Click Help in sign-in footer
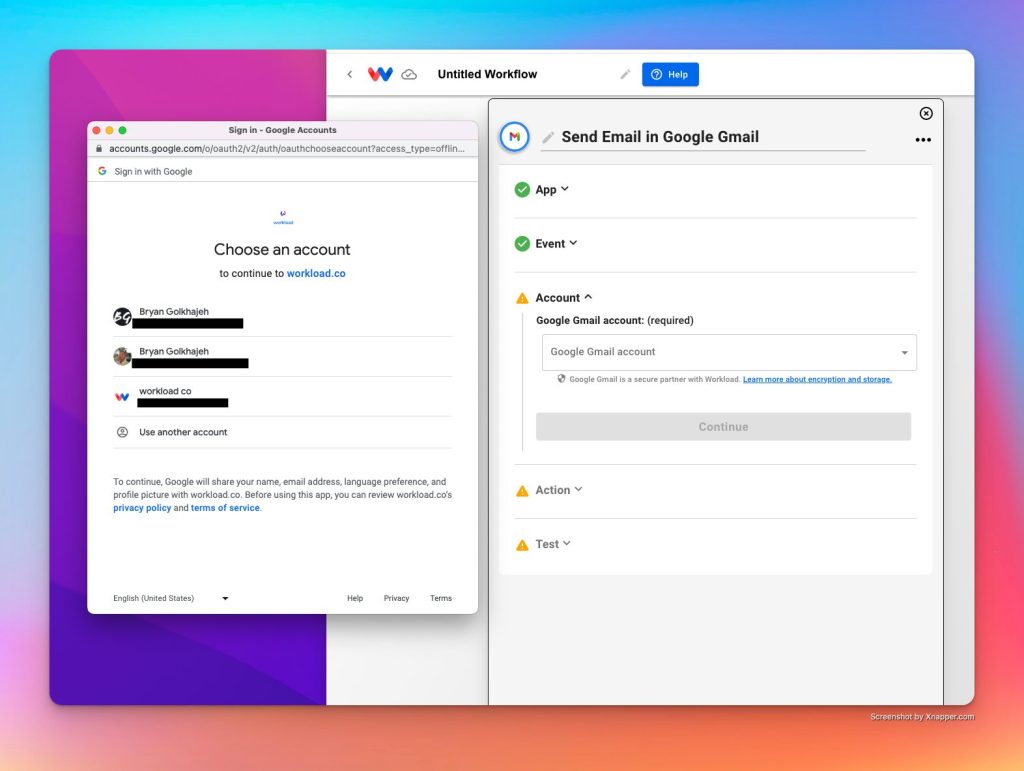This screenshot has height=771, width=1024. [355, 598]
